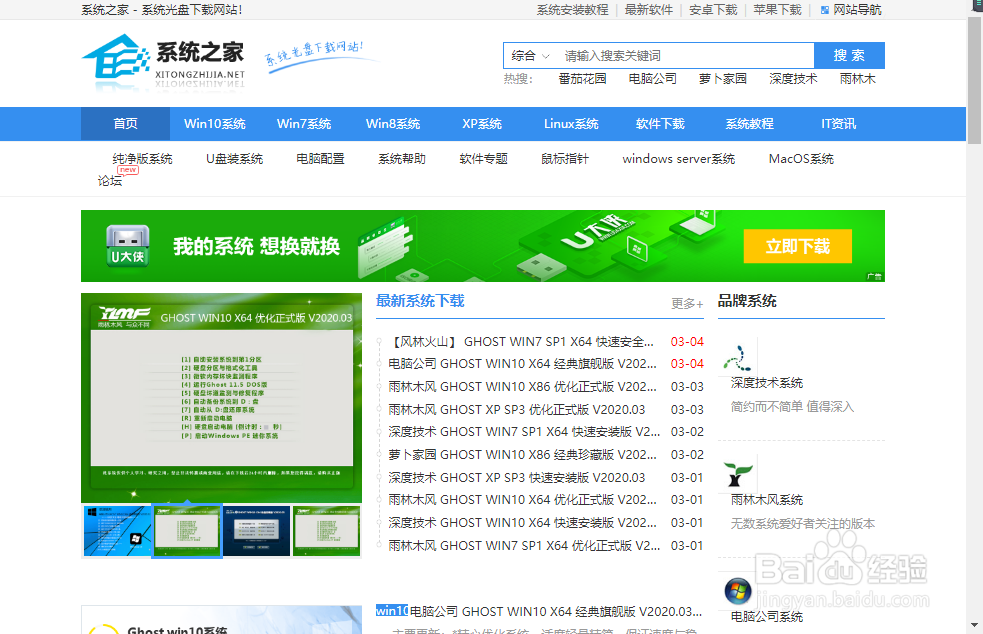The image size is (983, 634).
Task: Click the 搜索 search button
Action: pos(849,55)
